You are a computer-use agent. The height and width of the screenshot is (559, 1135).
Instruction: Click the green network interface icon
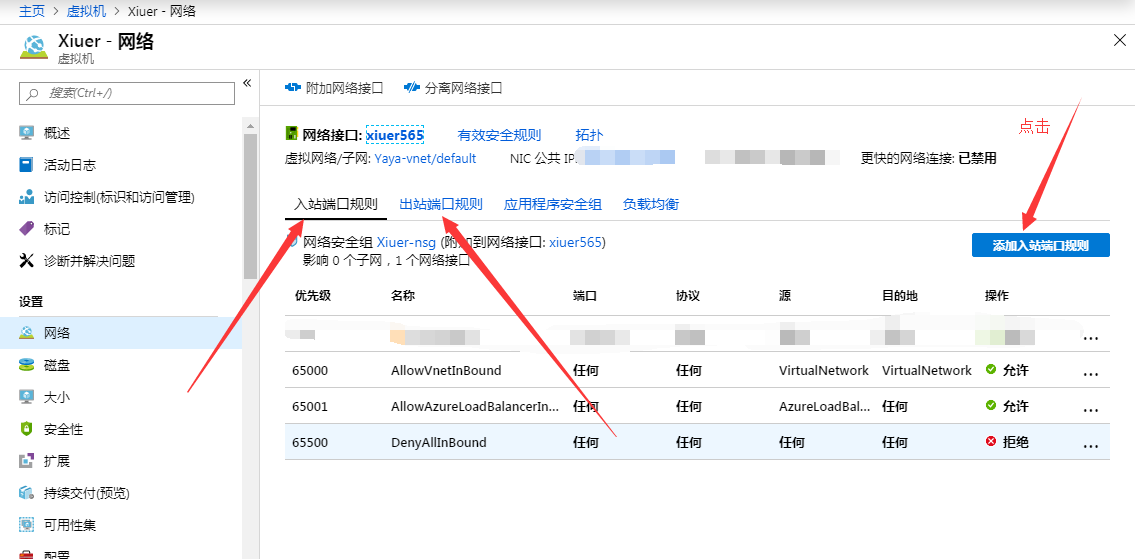[292, 134]
